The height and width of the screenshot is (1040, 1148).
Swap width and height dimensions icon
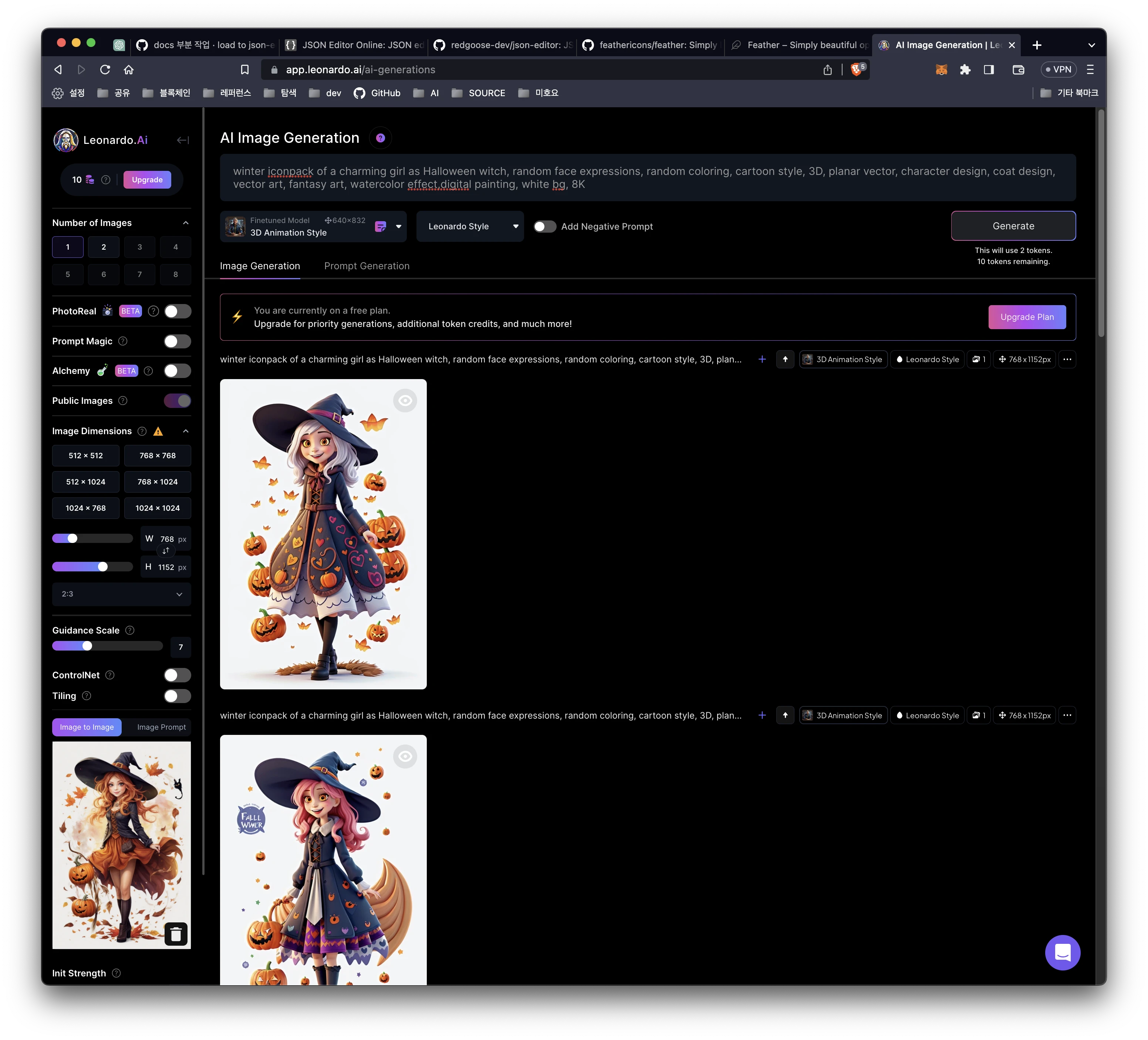[166, 551]
